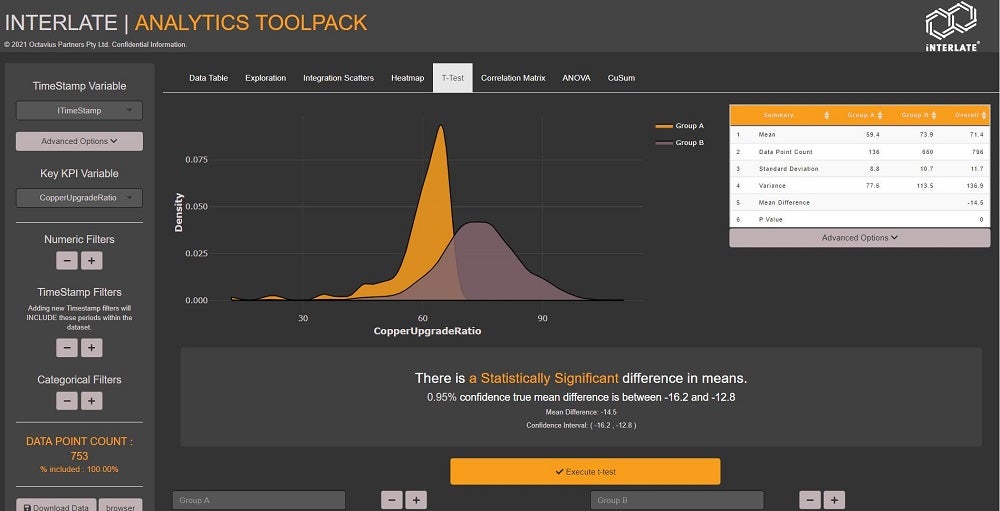Select the Standard Deviation table row
The height and width of the screenshot is (511, 1000).
pos(860,168)
